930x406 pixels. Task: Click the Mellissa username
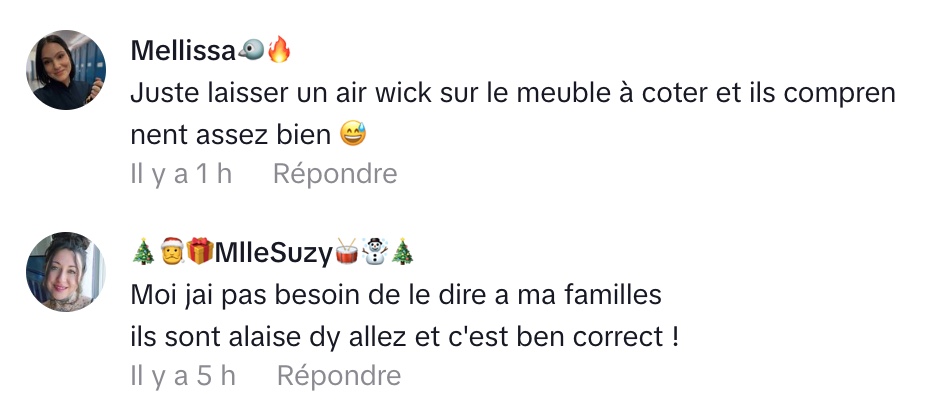pos(183,50)
